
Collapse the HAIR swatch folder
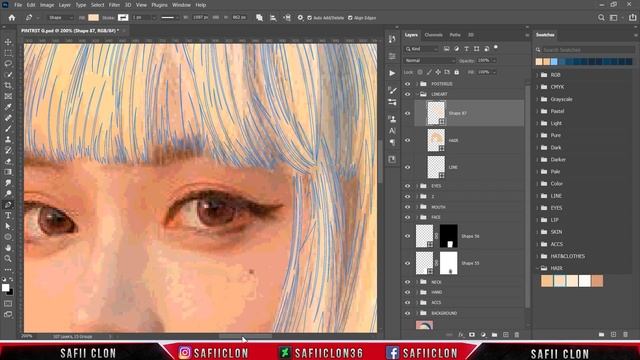(538, 268)
